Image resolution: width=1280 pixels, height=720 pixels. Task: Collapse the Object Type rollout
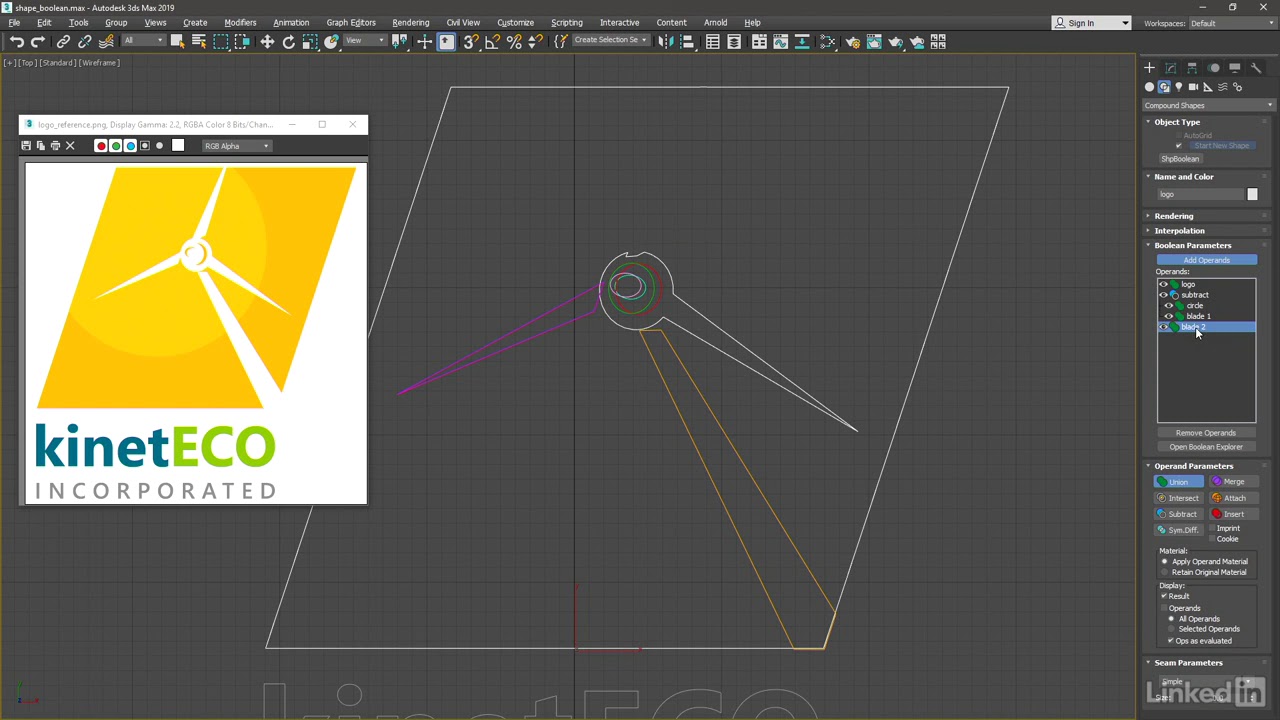coord(1177,122)
